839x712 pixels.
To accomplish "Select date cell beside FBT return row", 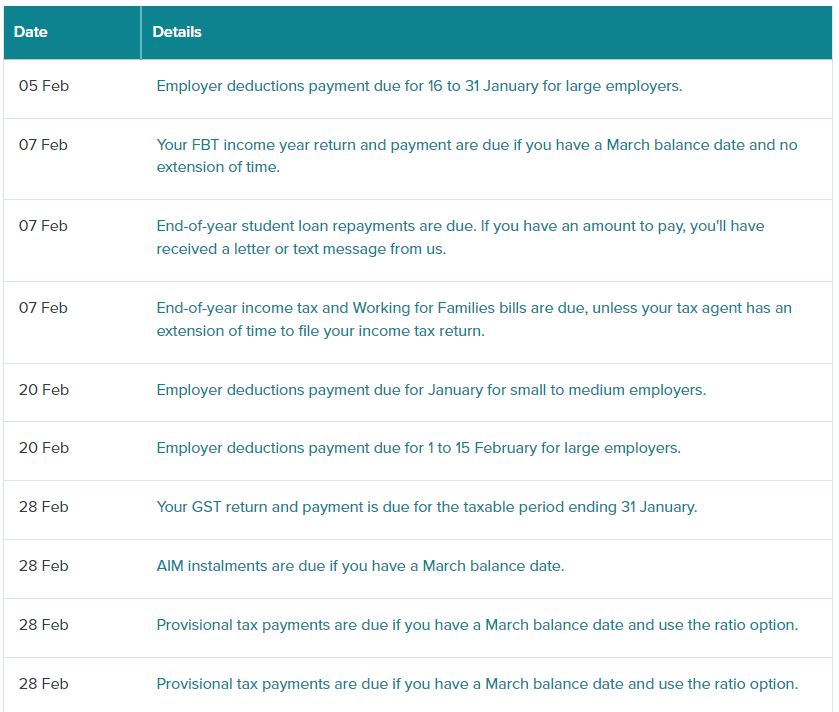I will [x=43, y=145].
